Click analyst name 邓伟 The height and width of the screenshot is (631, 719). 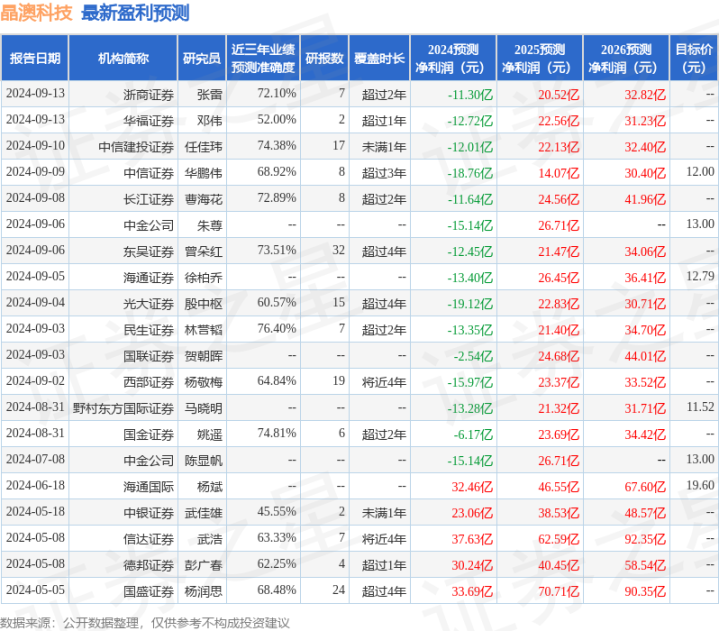(x=210, y=121)
